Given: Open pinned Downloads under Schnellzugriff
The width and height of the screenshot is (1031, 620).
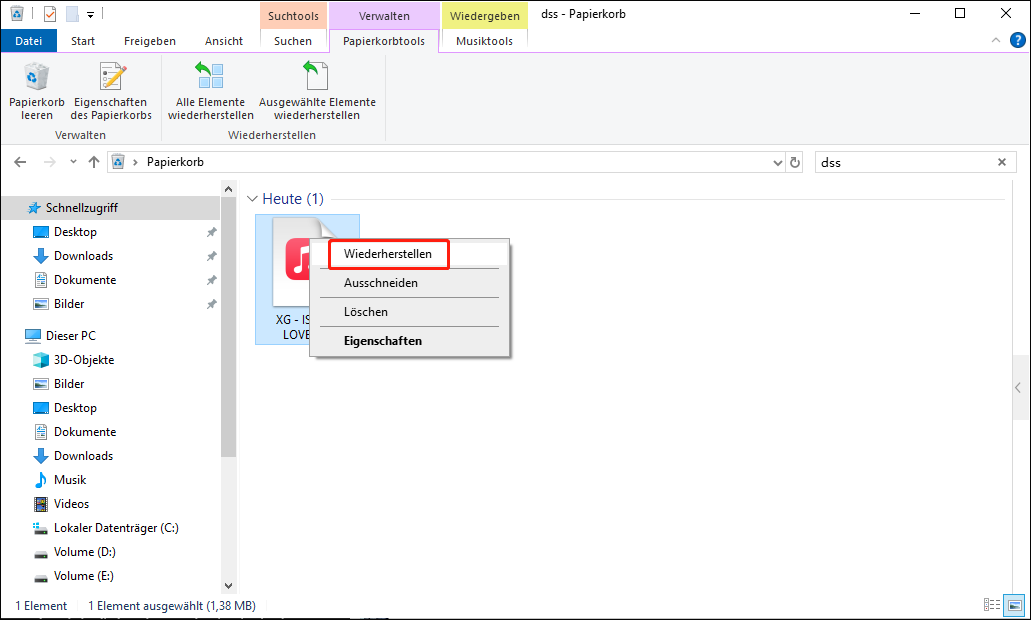Looking at the screenshot, I should [84, 256].
